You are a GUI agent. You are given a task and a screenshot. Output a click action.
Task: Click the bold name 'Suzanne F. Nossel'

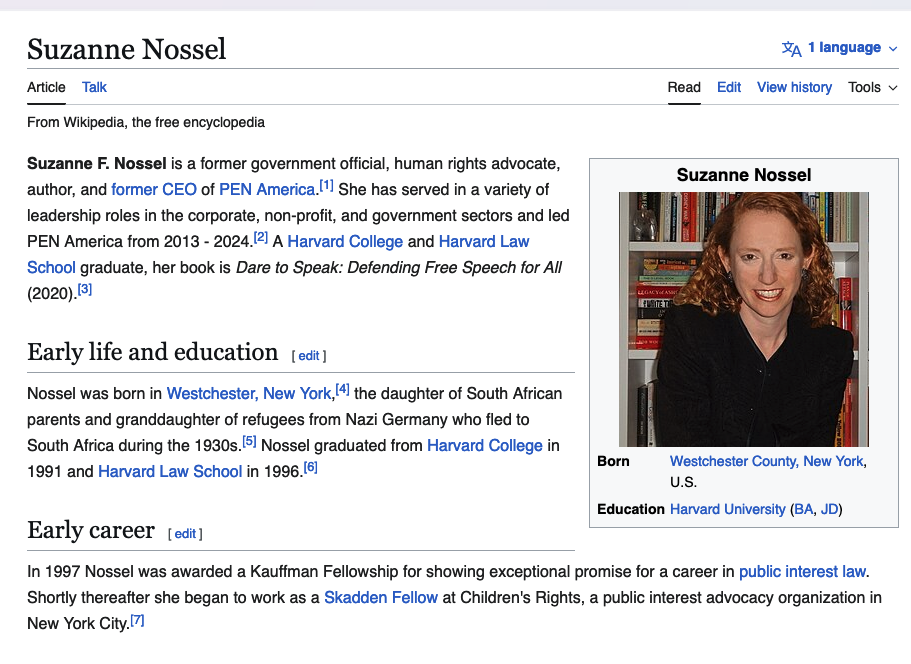tap(96, 163)
